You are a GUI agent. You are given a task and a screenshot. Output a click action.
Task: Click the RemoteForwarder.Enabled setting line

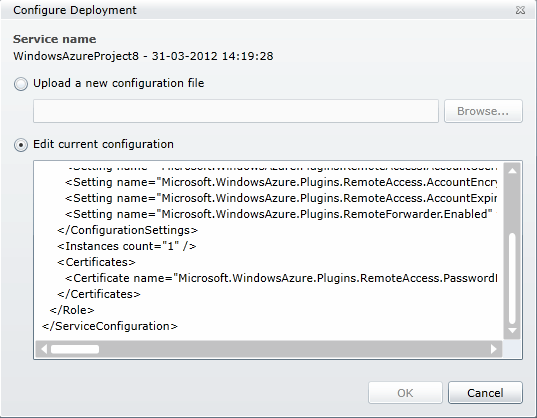point(281,214)
